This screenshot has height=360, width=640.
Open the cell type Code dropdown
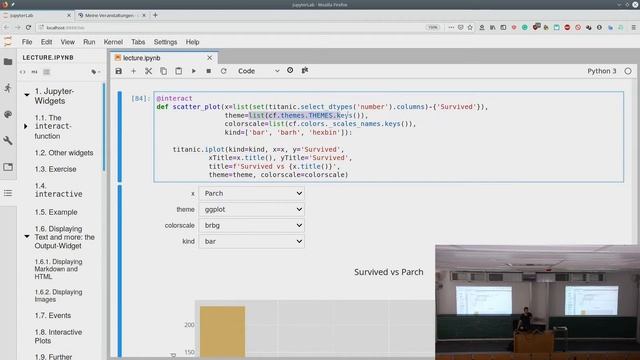[x=258, y=71]
